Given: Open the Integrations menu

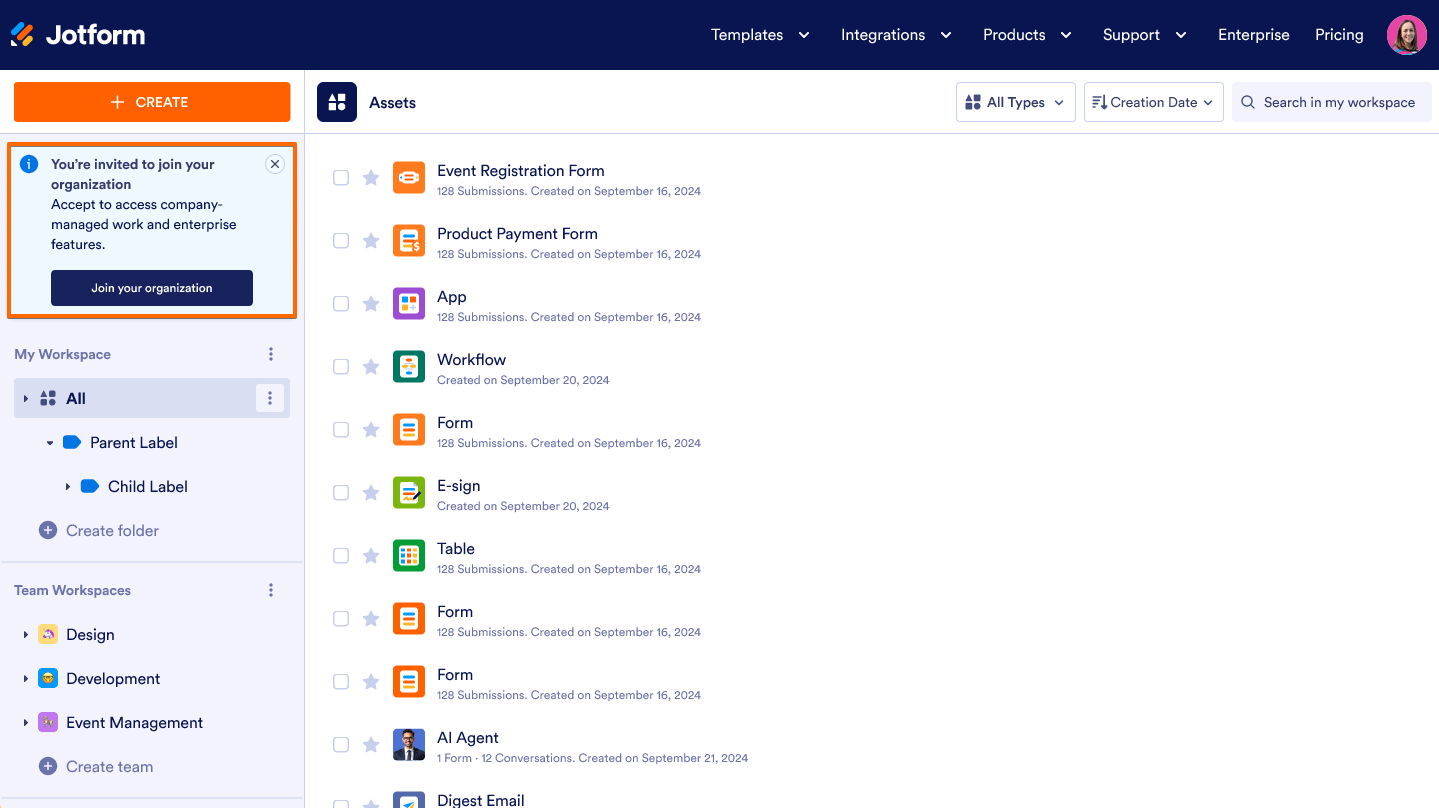Looking at the screenshot, I should point(896,35).
